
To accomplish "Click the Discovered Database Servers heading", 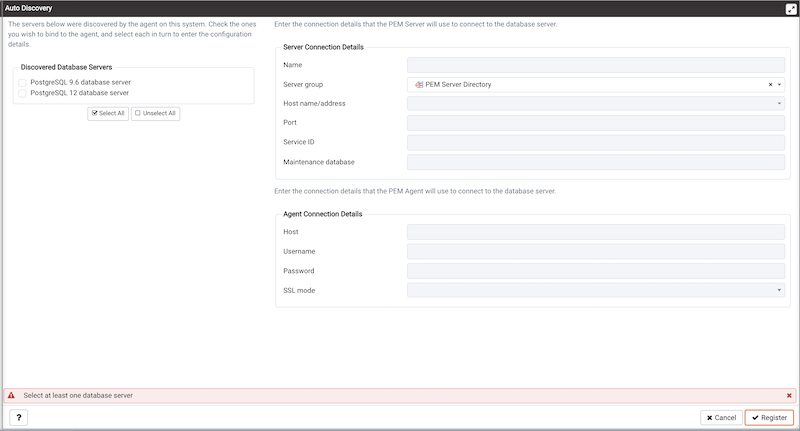I will pos(66,67).
